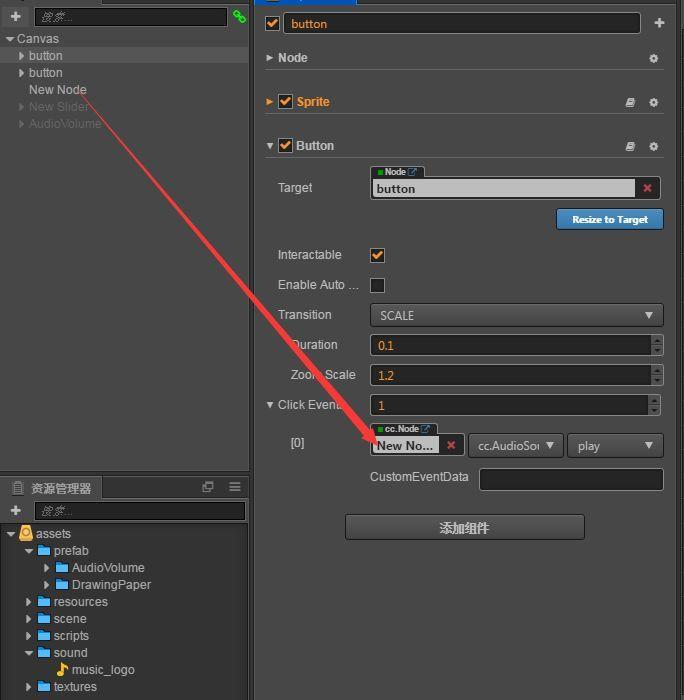Clear the Target node with red X
Screen dimensions: 684x700
click(x=647, y=188)
